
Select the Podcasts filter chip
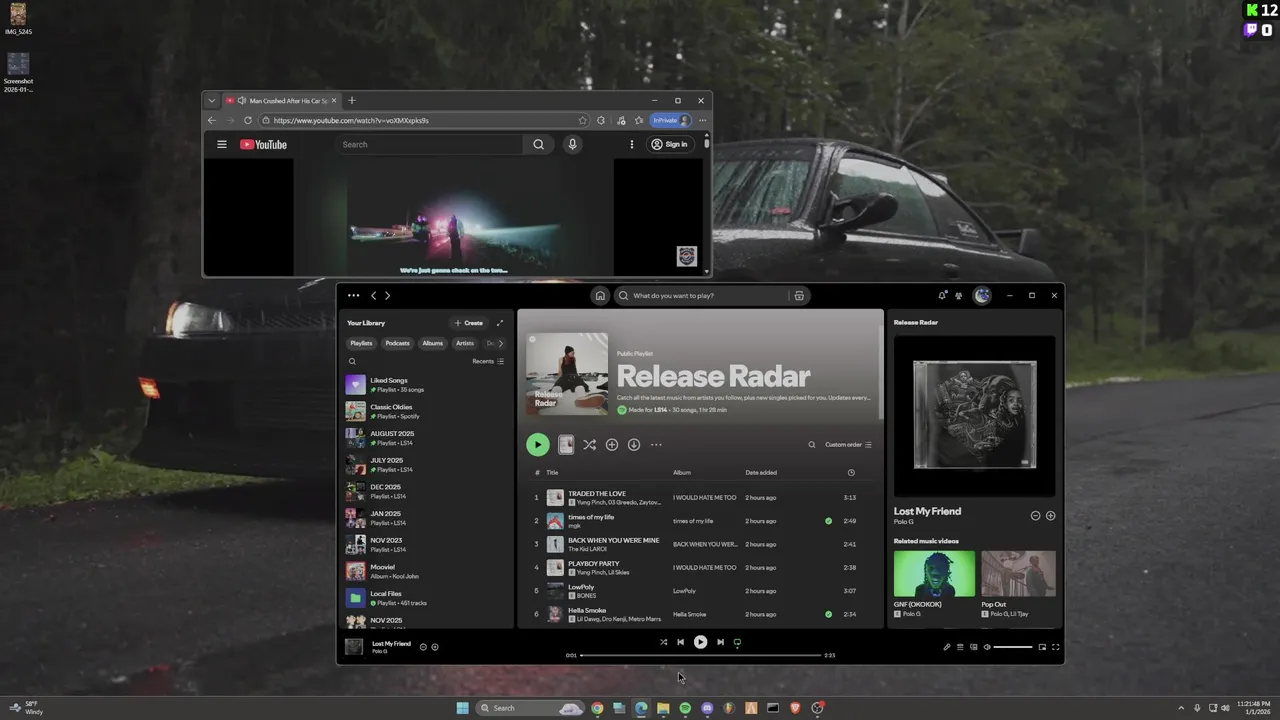398,343
